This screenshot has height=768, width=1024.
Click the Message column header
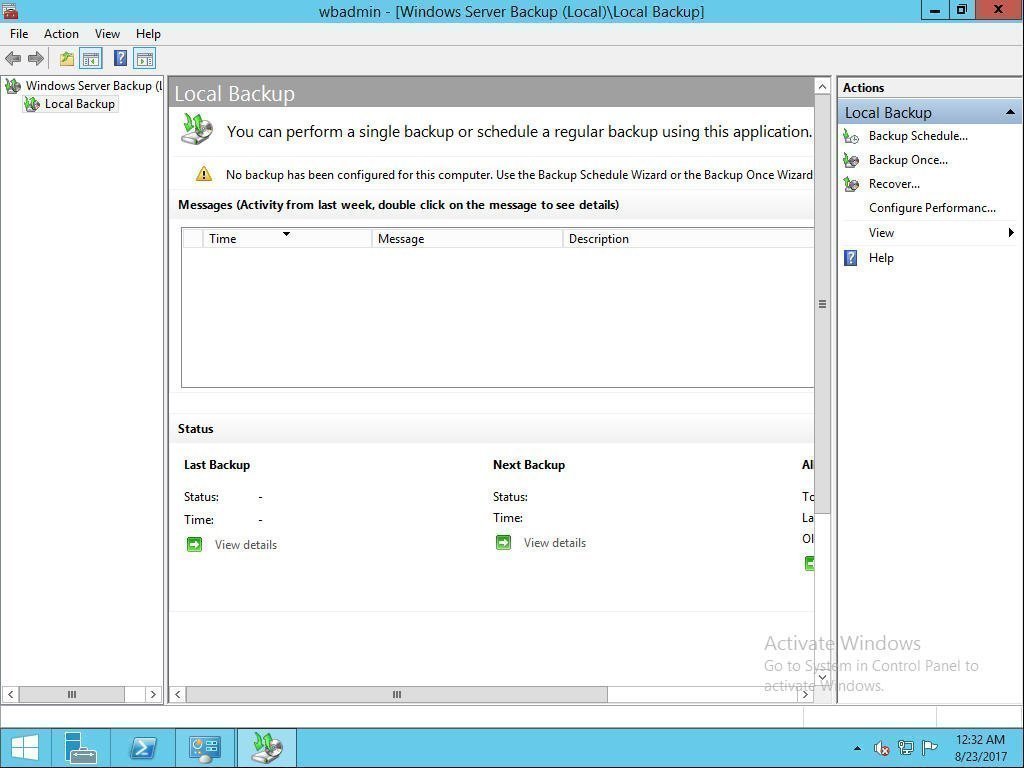[467, 238]
